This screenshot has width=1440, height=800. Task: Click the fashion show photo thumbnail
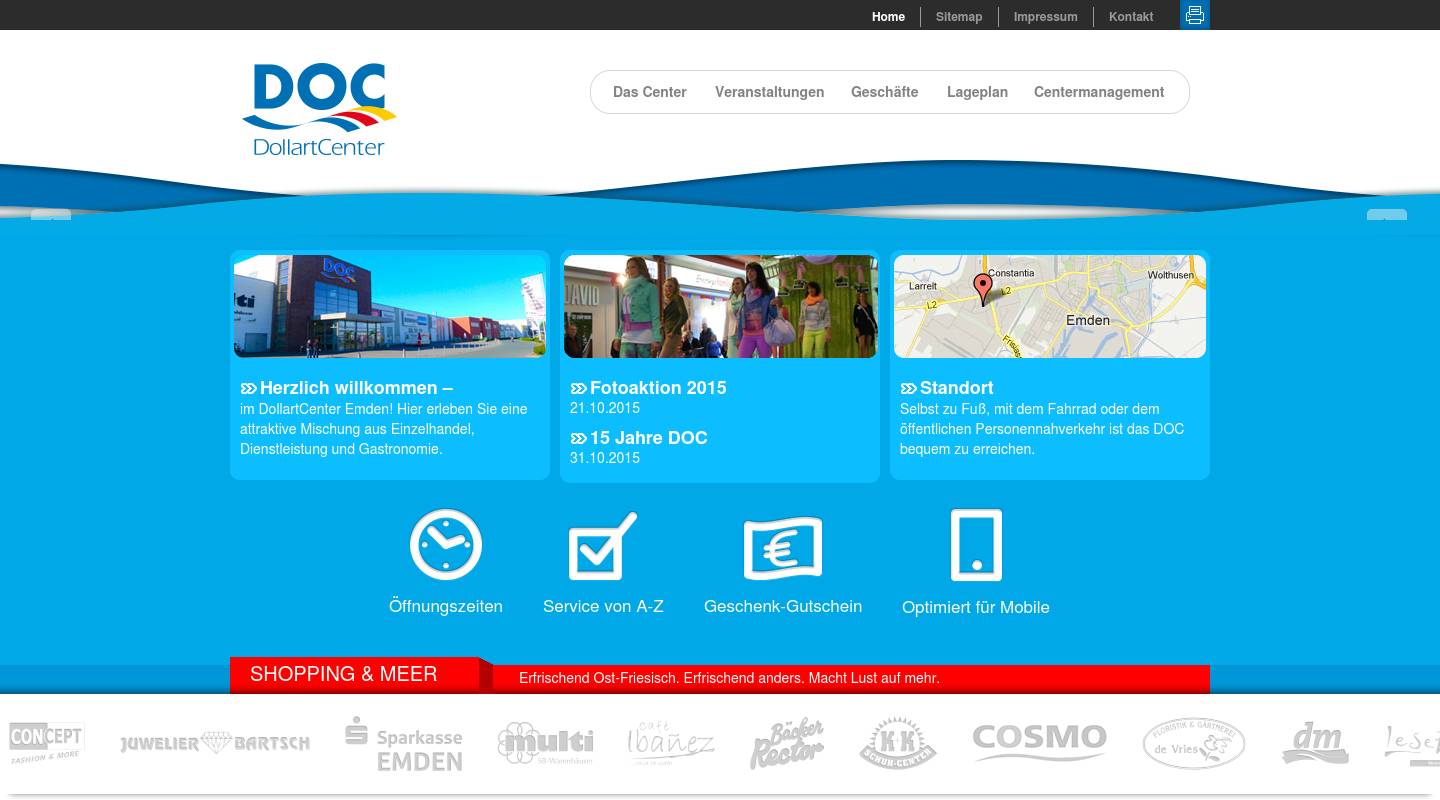click(720, 306)
